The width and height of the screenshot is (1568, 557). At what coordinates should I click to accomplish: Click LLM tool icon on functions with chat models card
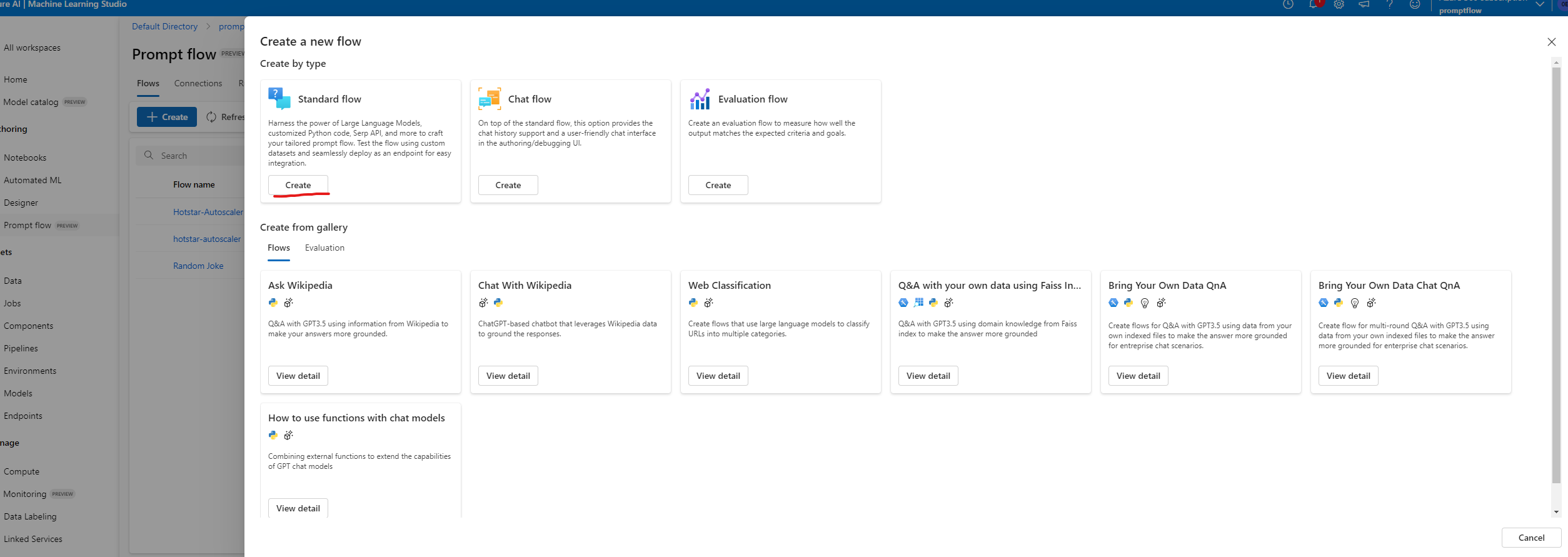tap(288, 435)
